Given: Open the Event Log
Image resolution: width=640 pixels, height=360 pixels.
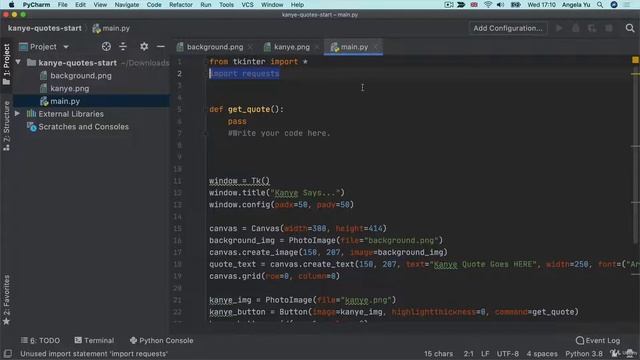Looking at the screenshot, I should point(598,340).
